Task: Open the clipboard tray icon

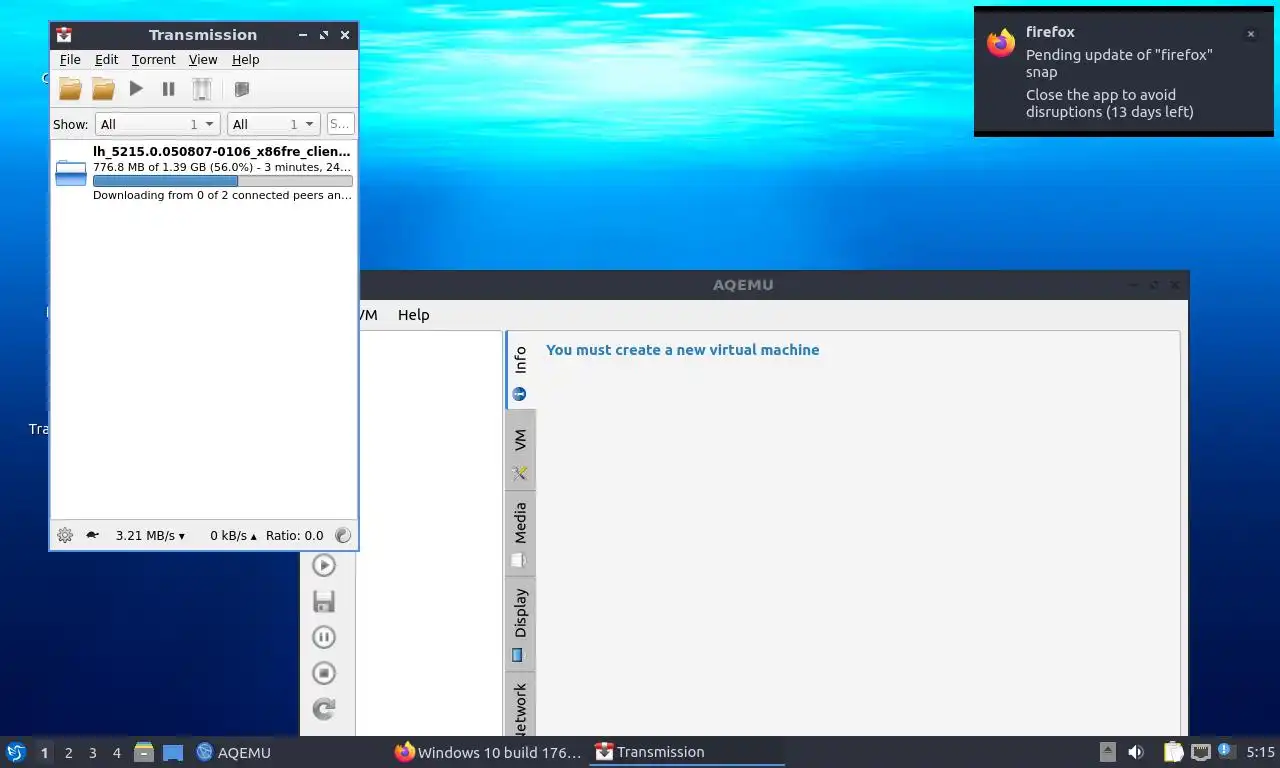Action: click(x=1173, y=752)
